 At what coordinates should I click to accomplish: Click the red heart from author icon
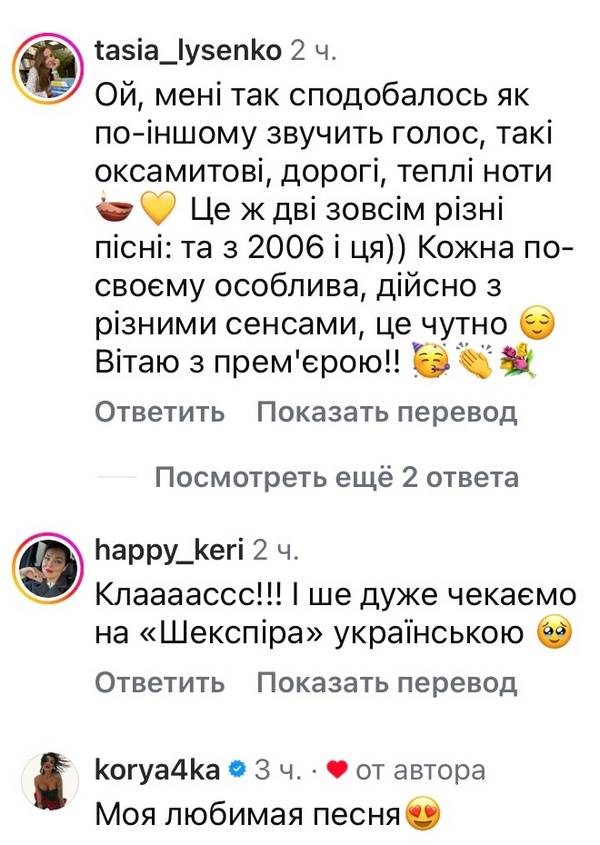pos(337,770)
